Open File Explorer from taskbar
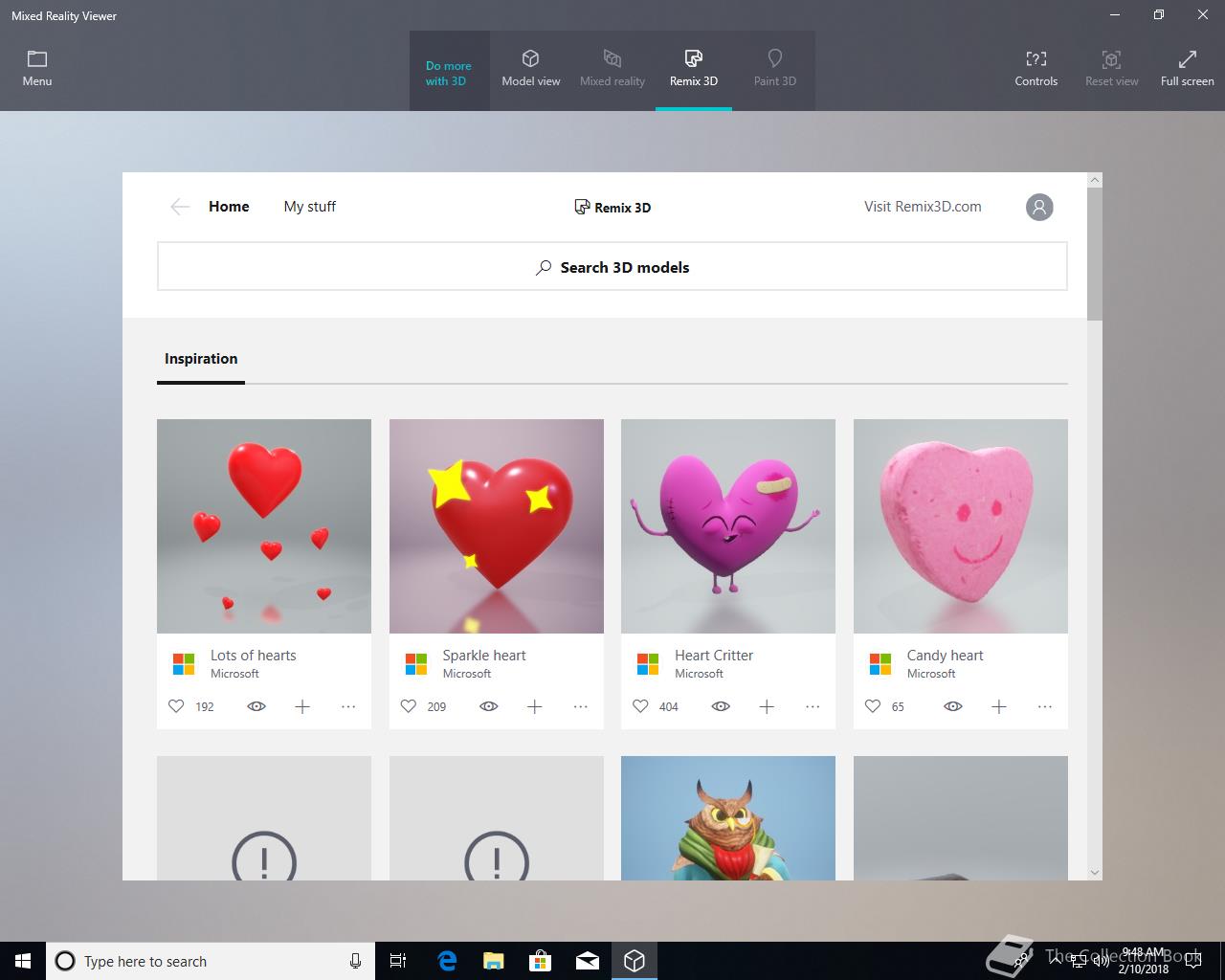Screen dimensions: 1225x980 coord(494,961)
